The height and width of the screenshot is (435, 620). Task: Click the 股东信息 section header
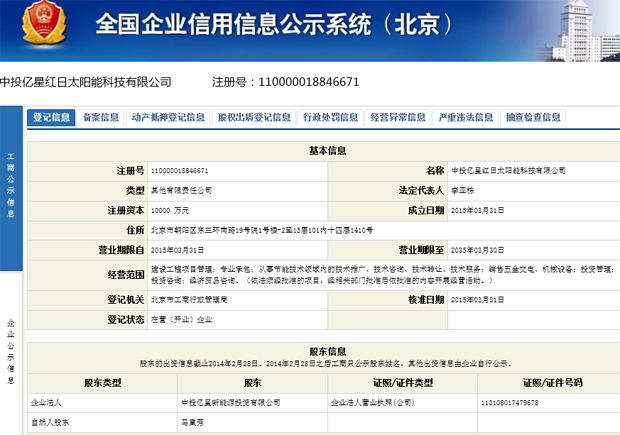(325, 351)
